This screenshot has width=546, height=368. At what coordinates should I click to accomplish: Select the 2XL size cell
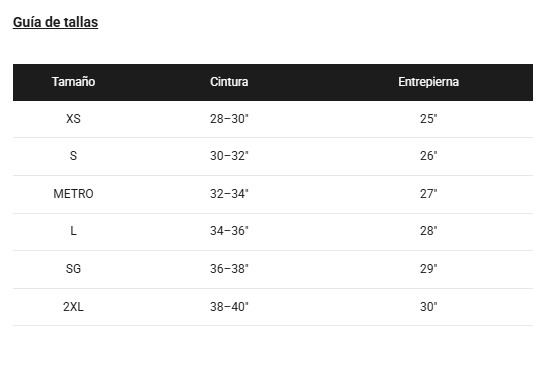(73, 307)
